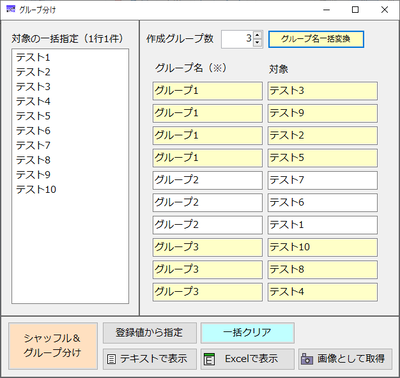Click the camera icon on 画像として取得
The image size is (400, 378).
coord(307,359)
